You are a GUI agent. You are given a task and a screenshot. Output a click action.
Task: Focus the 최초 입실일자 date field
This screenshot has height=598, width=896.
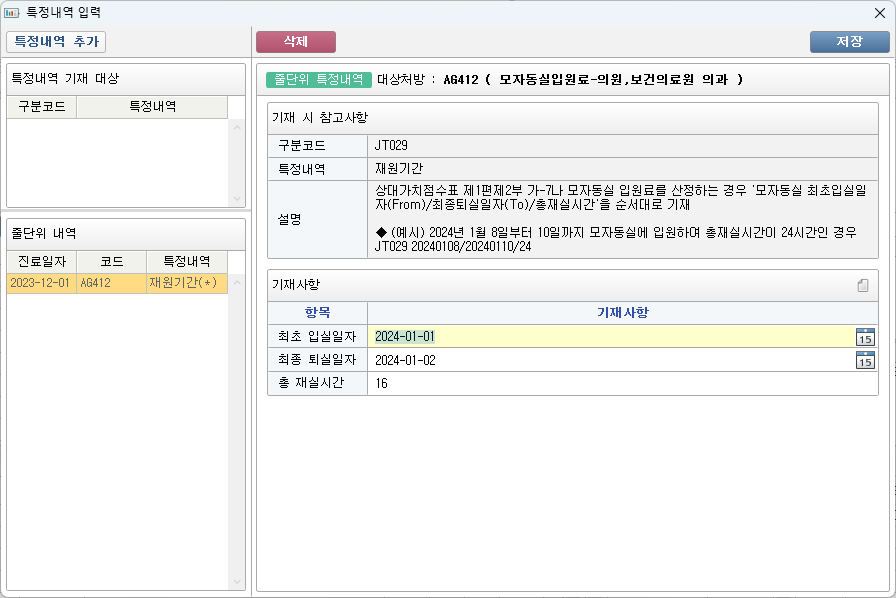pos(610,337)
